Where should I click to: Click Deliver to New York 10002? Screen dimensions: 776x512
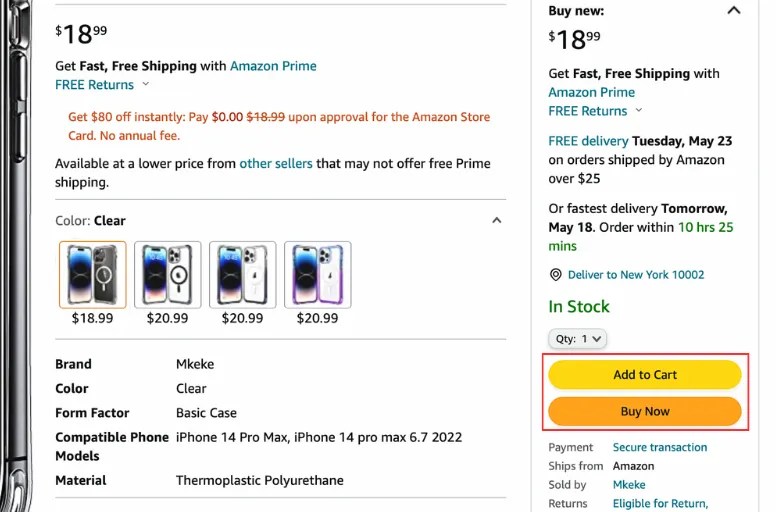636,275
